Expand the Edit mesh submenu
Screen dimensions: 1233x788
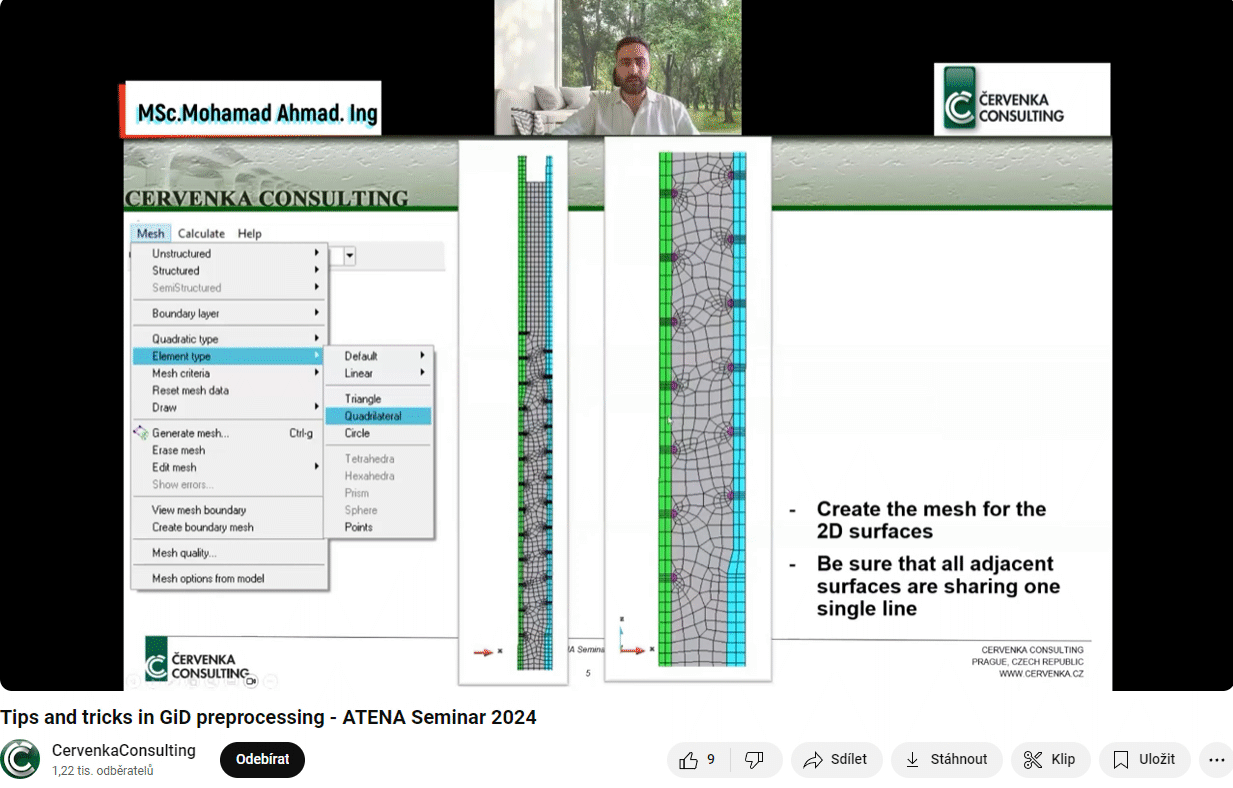coord(230,467)
